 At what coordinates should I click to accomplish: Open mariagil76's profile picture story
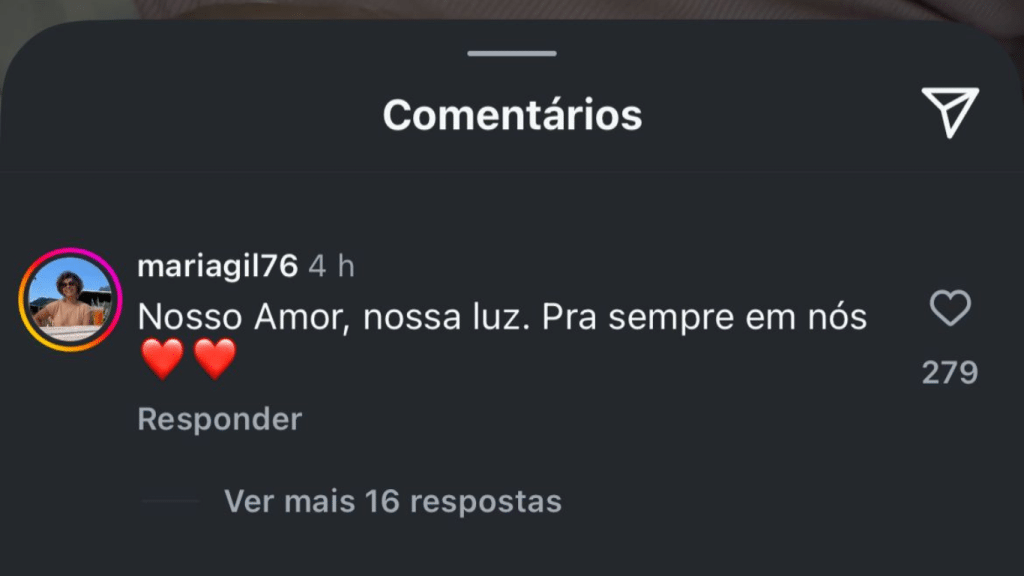pyautogui.click(x=71, y=300)
